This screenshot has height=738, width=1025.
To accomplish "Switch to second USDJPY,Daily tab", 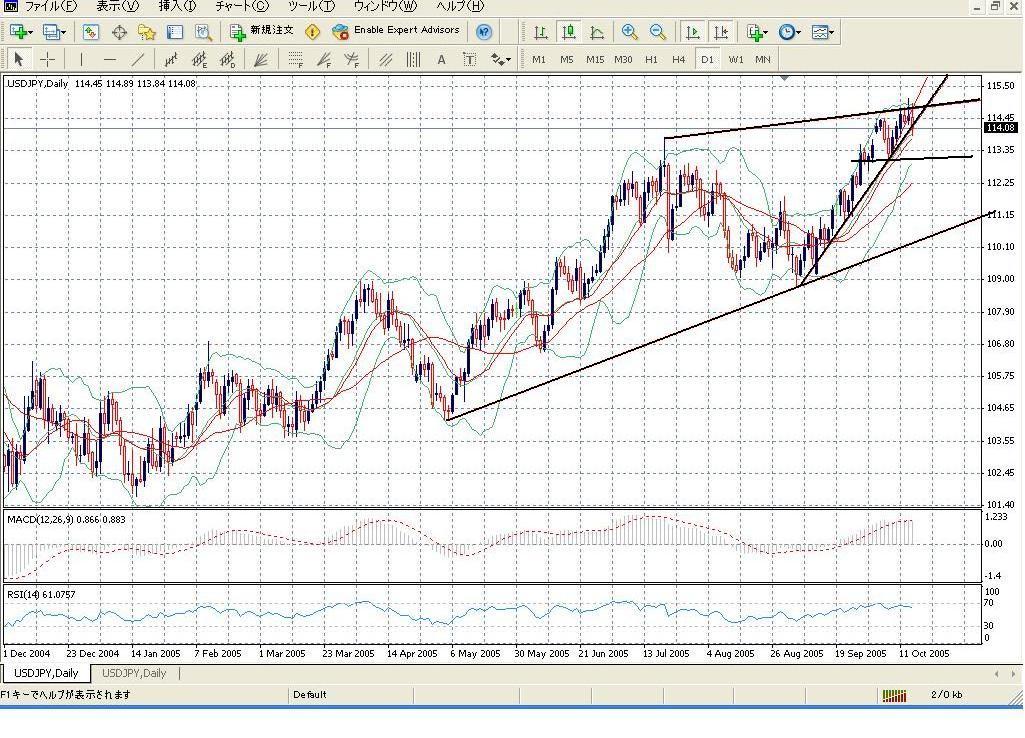I will [x=134, y=673].
